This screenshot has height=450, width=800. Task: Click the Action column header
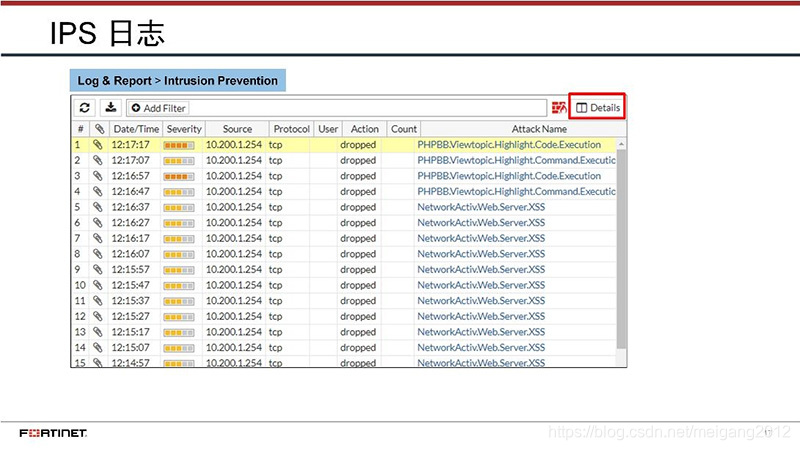pos(365,129)
